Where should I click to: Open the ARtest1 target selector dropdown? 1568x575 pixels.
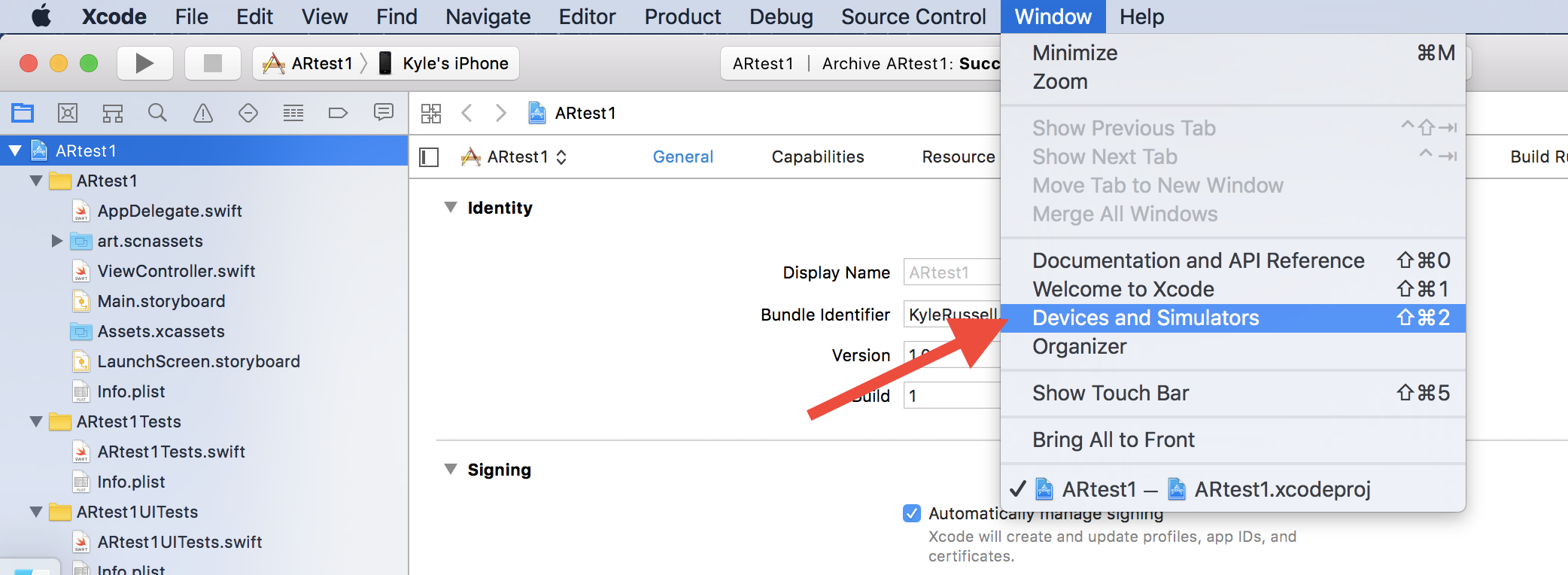click(516, 157)
